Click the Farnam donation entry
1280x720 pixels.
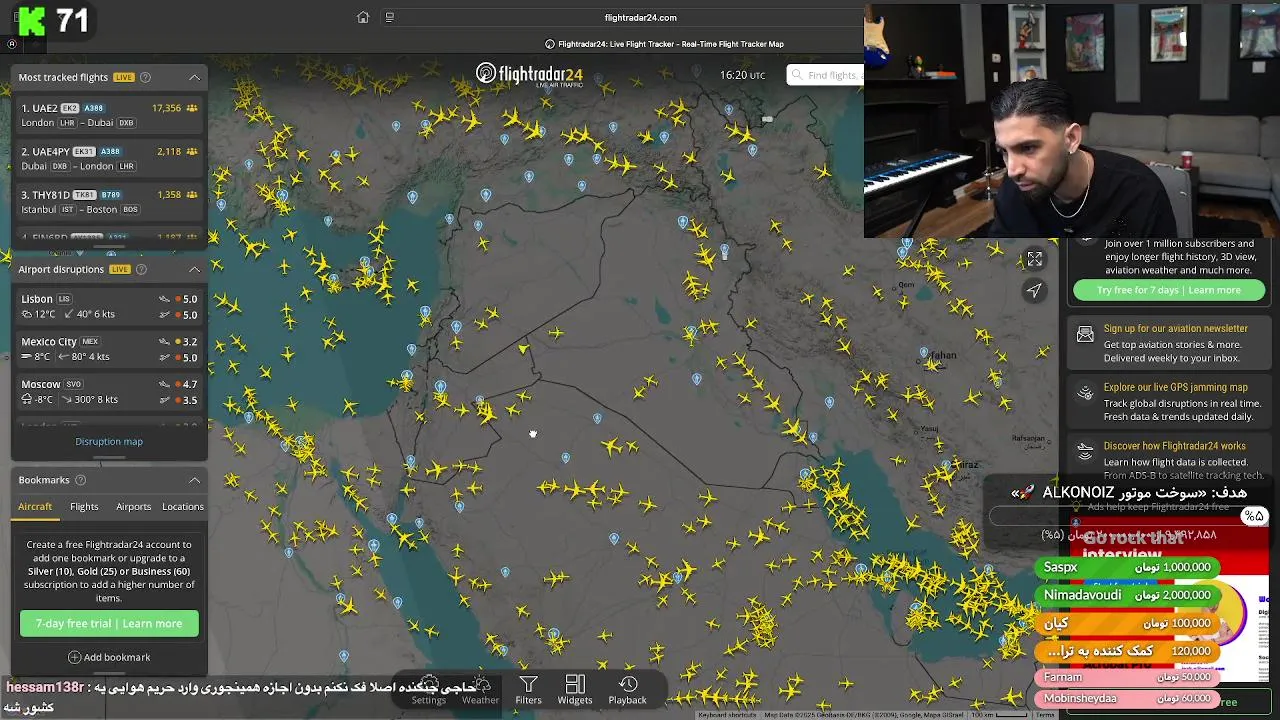pyautogui.click(x=1127, y=677)
